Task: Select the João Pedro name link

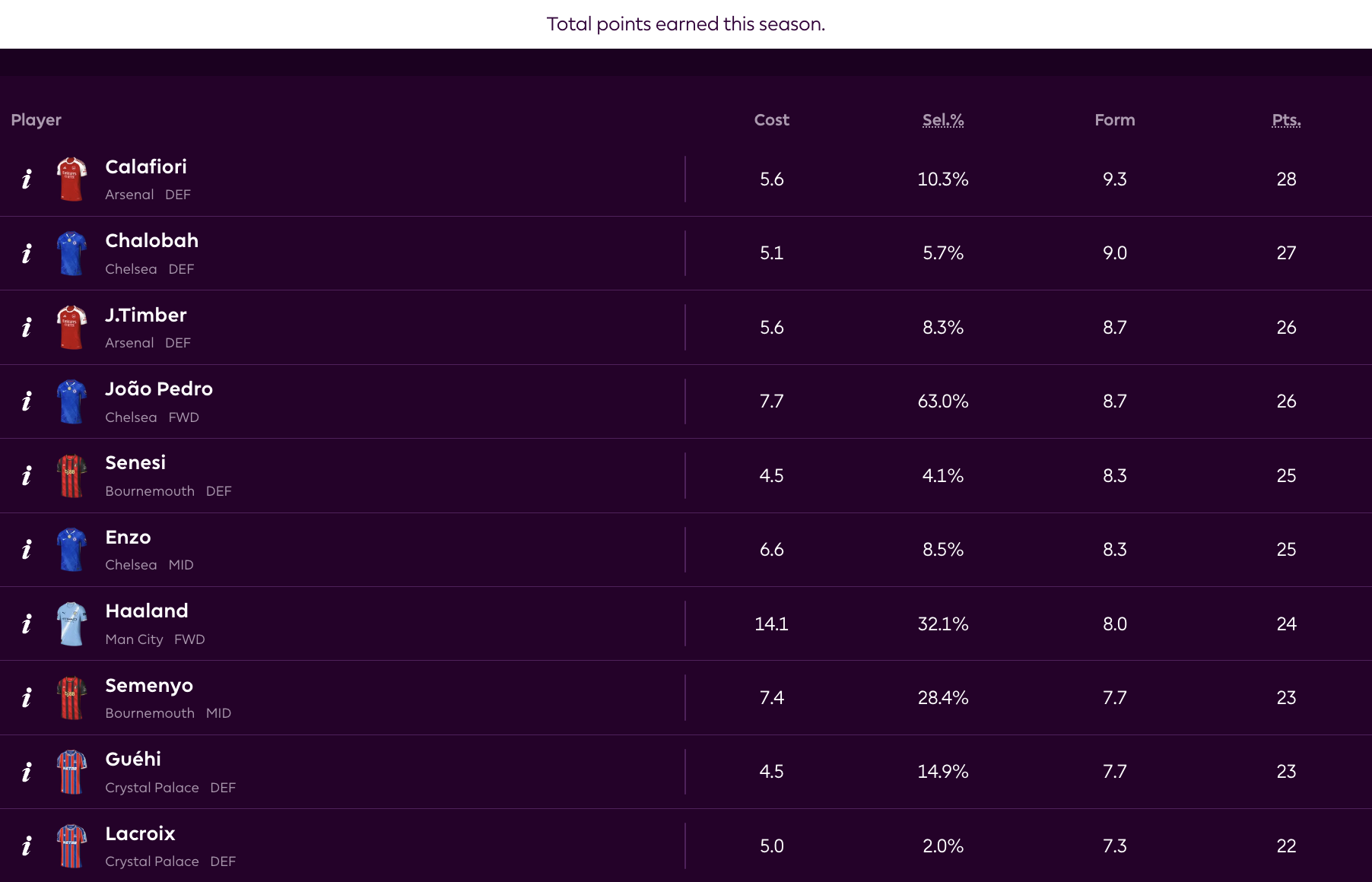Action: click(x=159, y=389)
